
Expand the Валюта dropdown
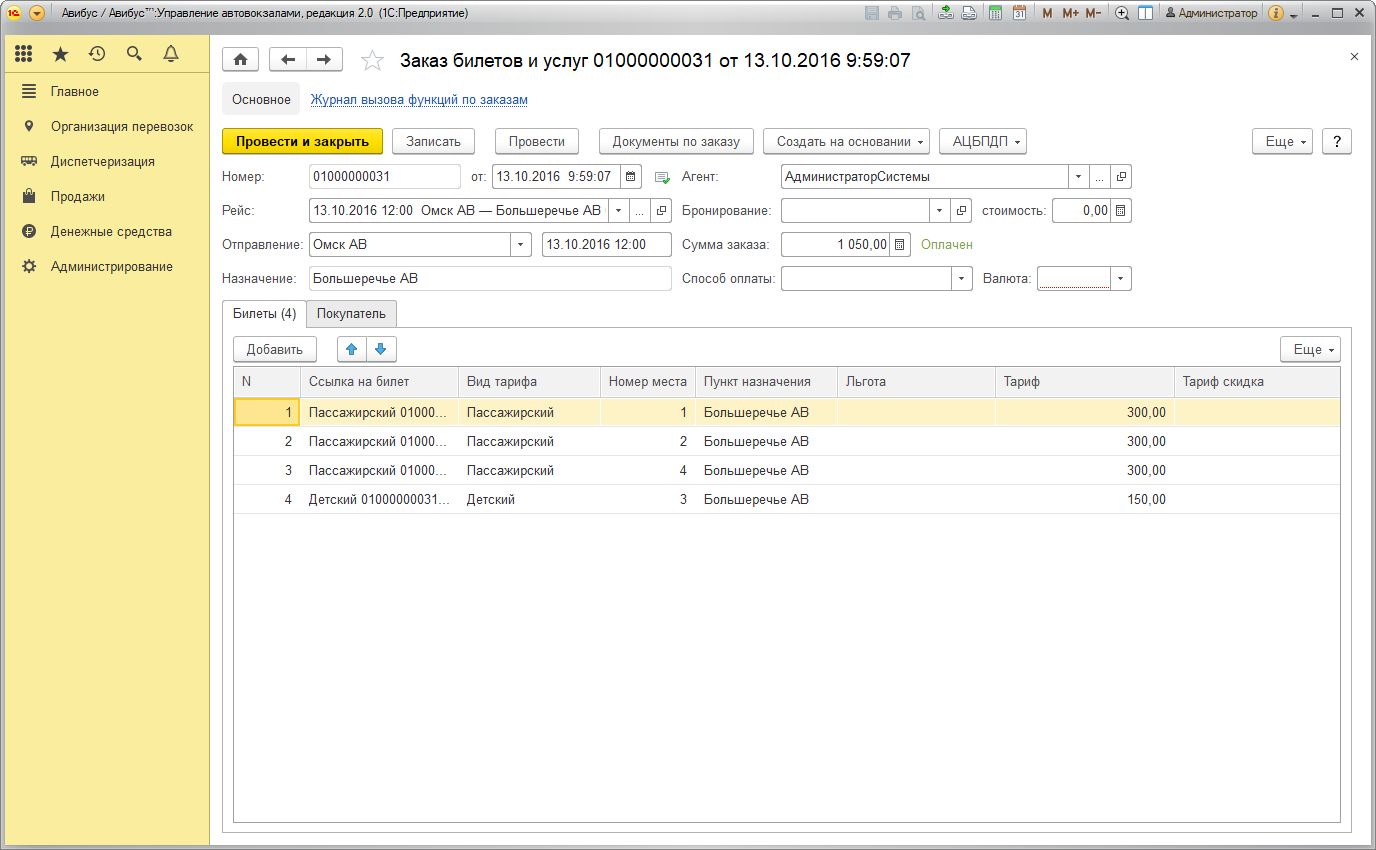pos(1120,279)
